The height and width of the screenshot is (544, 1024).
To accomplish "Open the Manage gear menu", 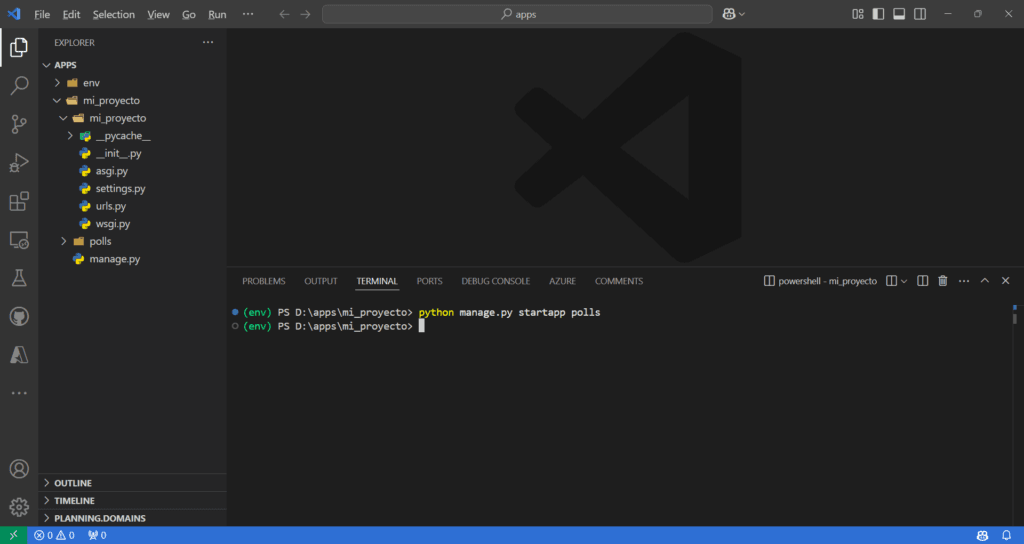I will click(x=19, y=507).
